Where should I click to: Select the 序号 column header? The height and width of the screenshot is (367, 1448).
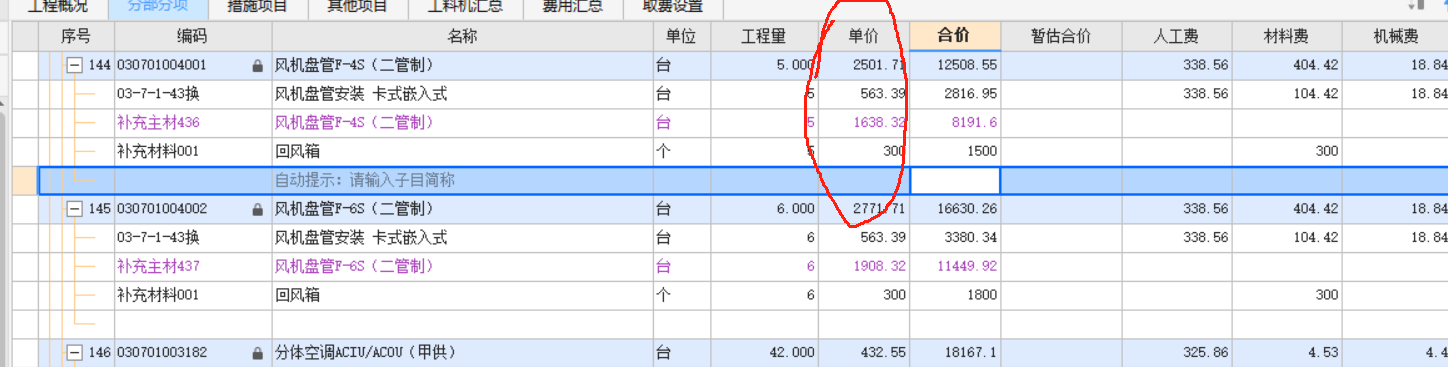[76, 37]
